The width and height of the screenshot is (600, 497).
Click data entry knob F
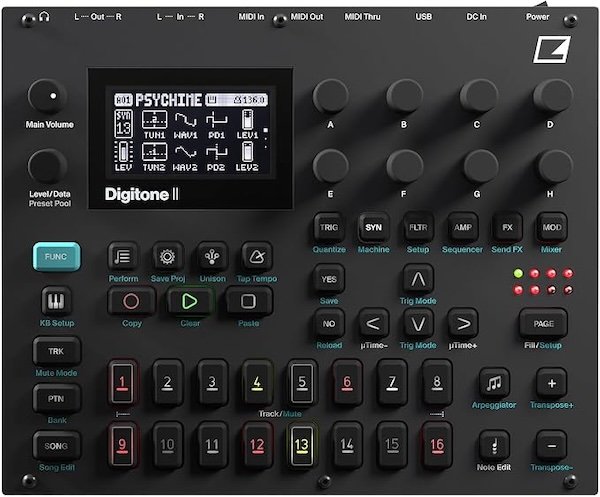404,166
